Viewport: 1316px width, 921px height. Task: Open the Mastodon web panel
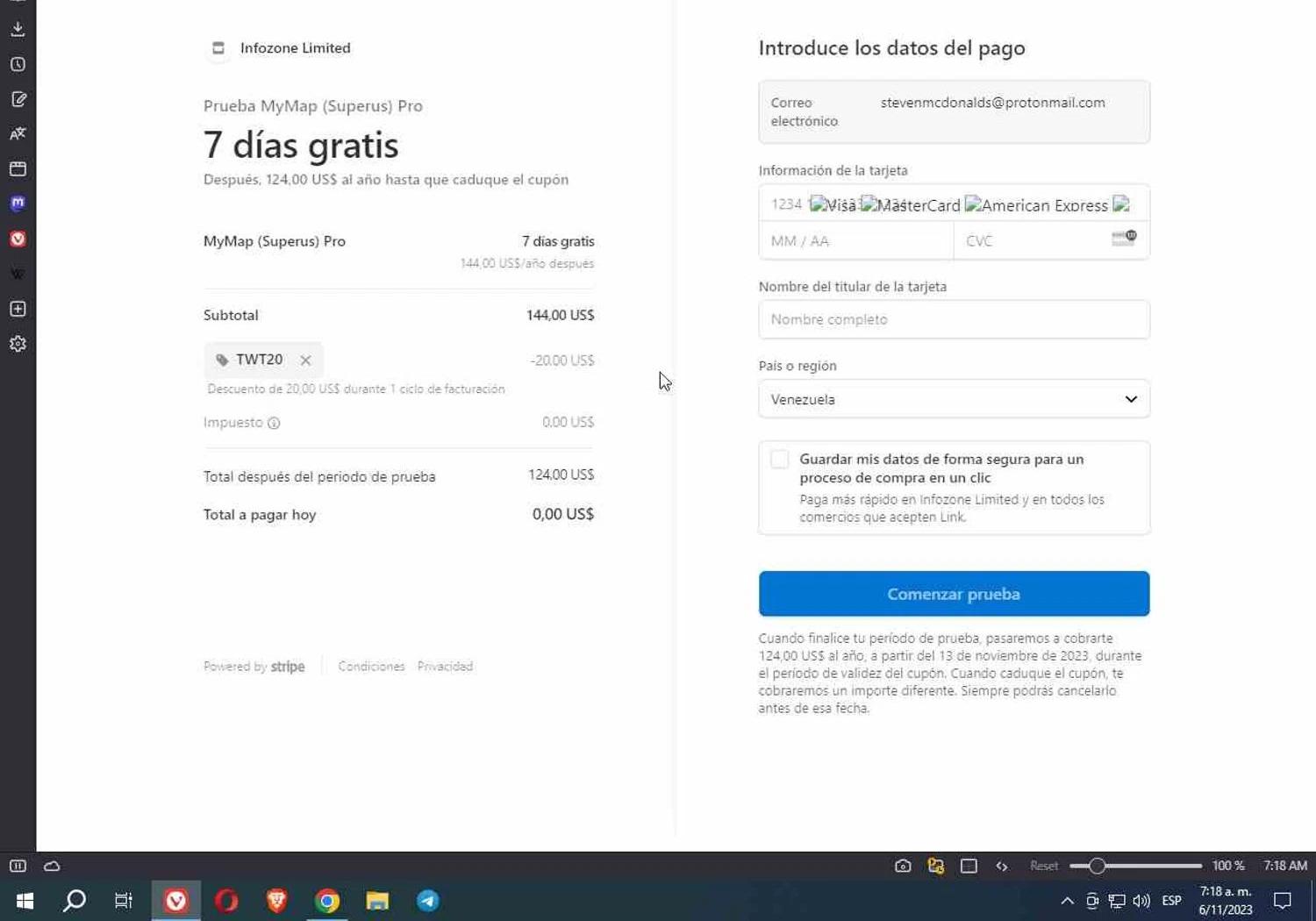(x=18, y=203)
